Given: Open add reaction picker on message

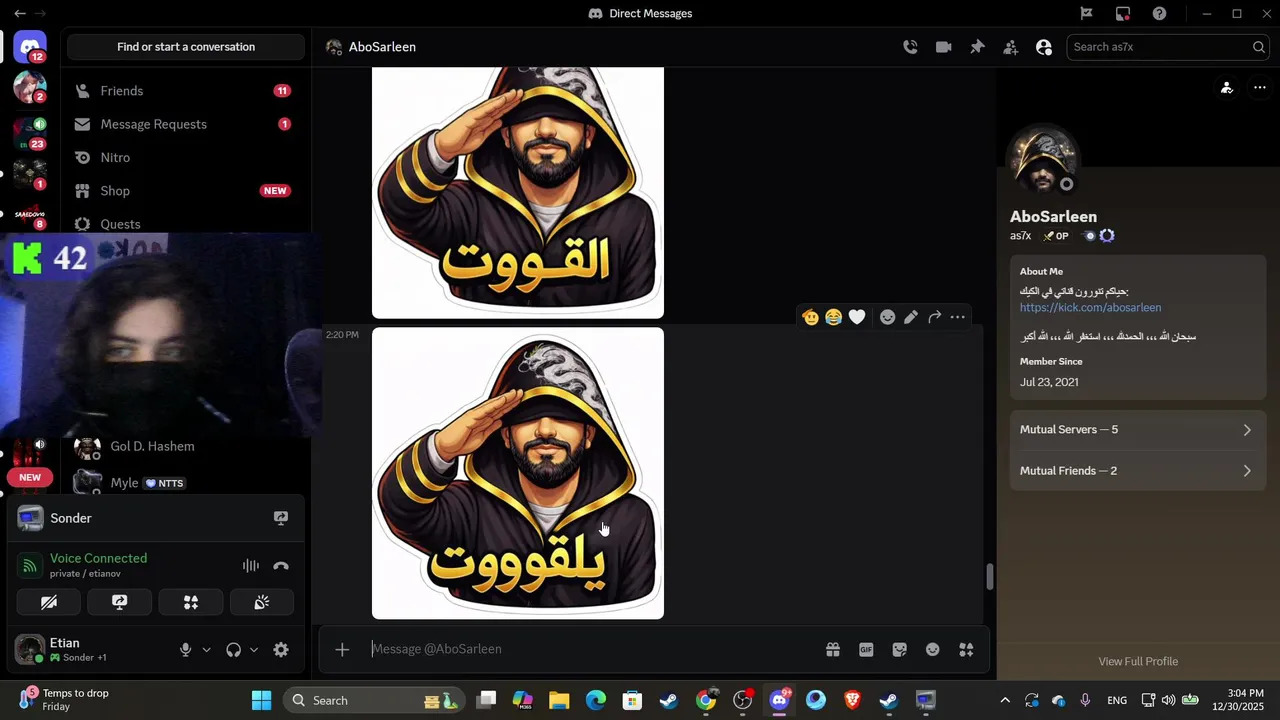Looking at the screenshot, I should tap(887, 317).
